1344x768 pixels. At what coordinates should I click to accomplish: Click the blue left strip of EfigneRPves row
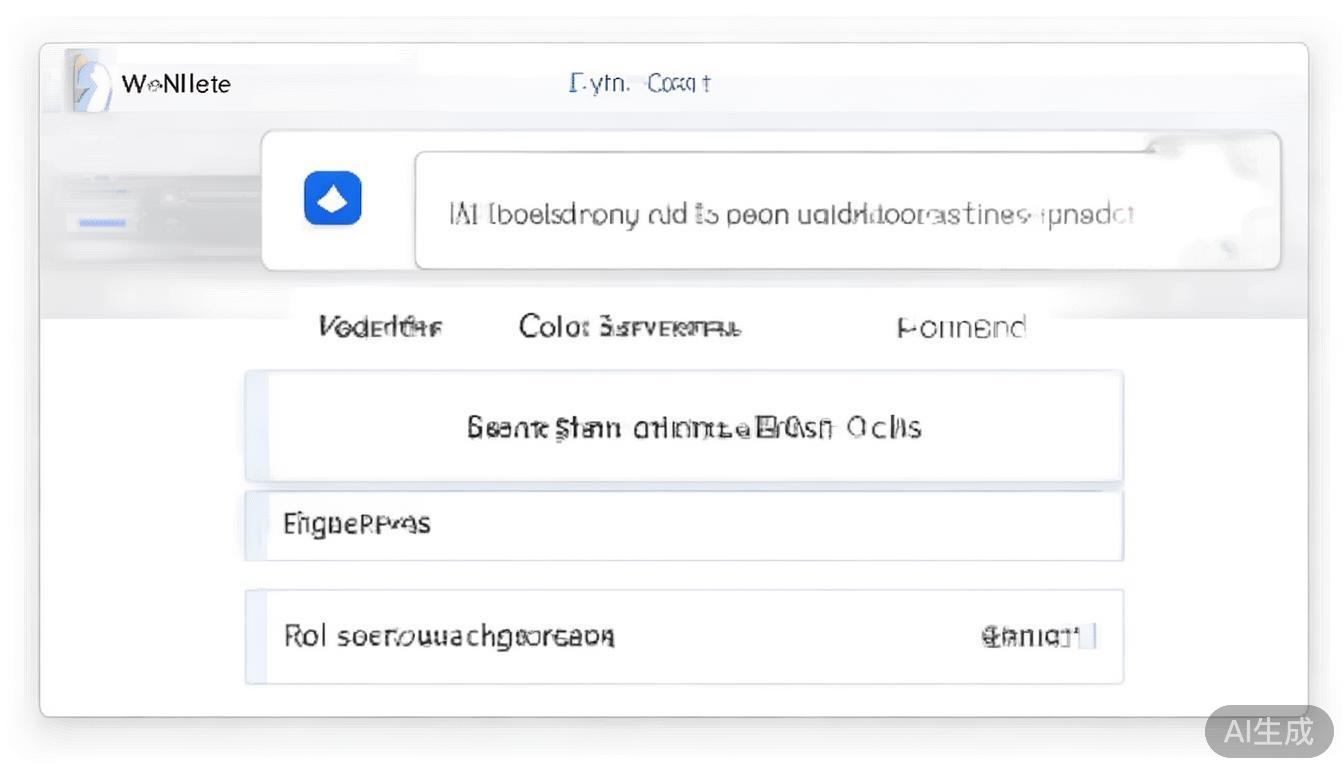256,525
